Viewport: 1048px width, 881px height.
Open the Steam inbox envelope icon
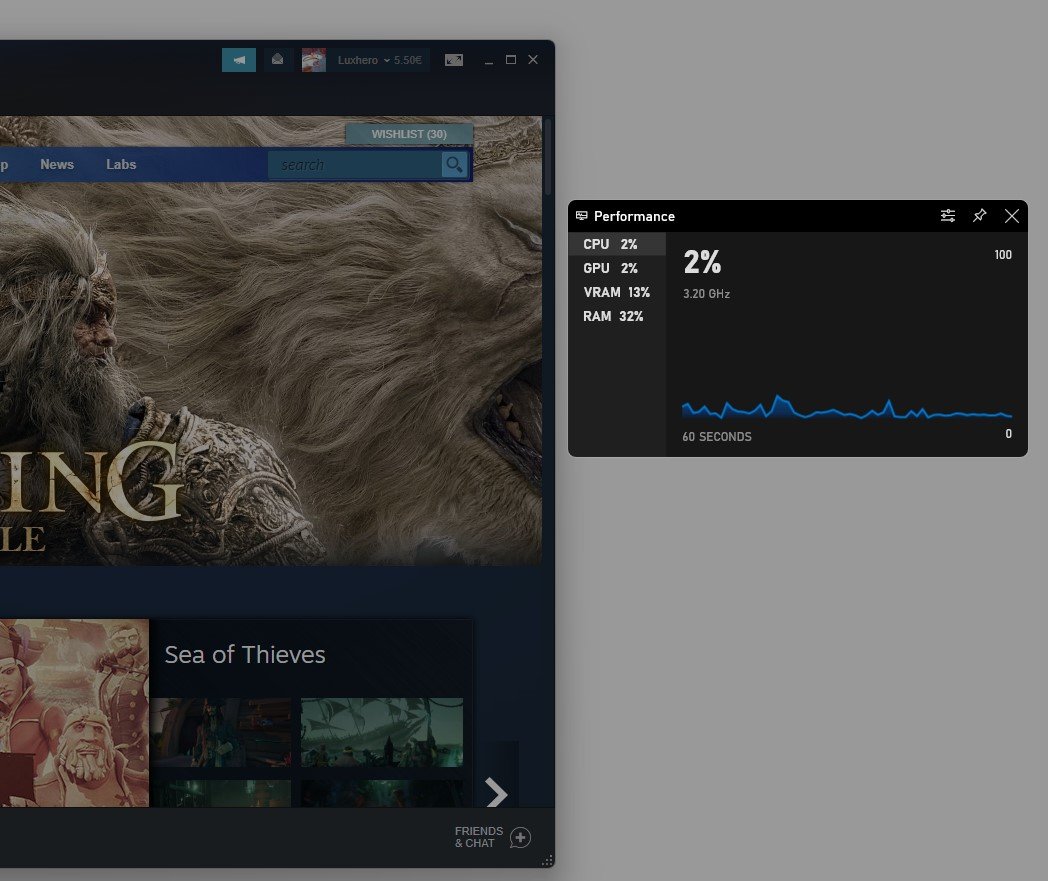point(277,60)
